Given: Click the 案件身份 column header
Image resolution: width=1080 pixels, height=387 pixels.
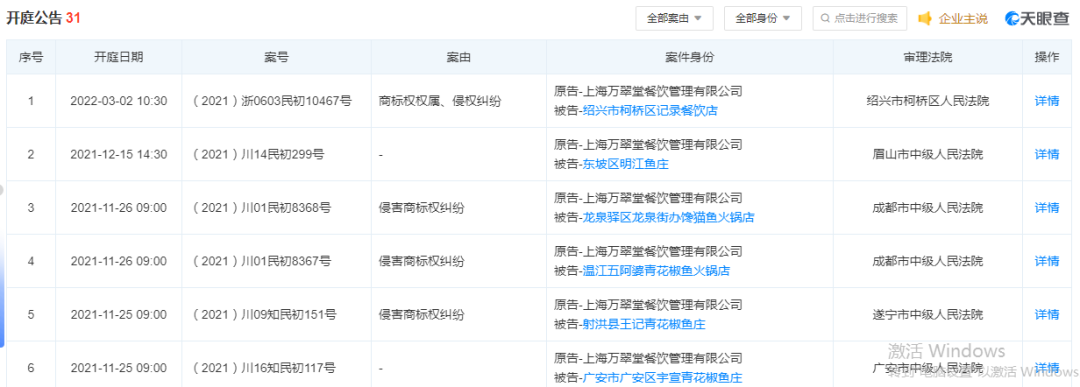Looking at the screenshot, I should 689,58.
